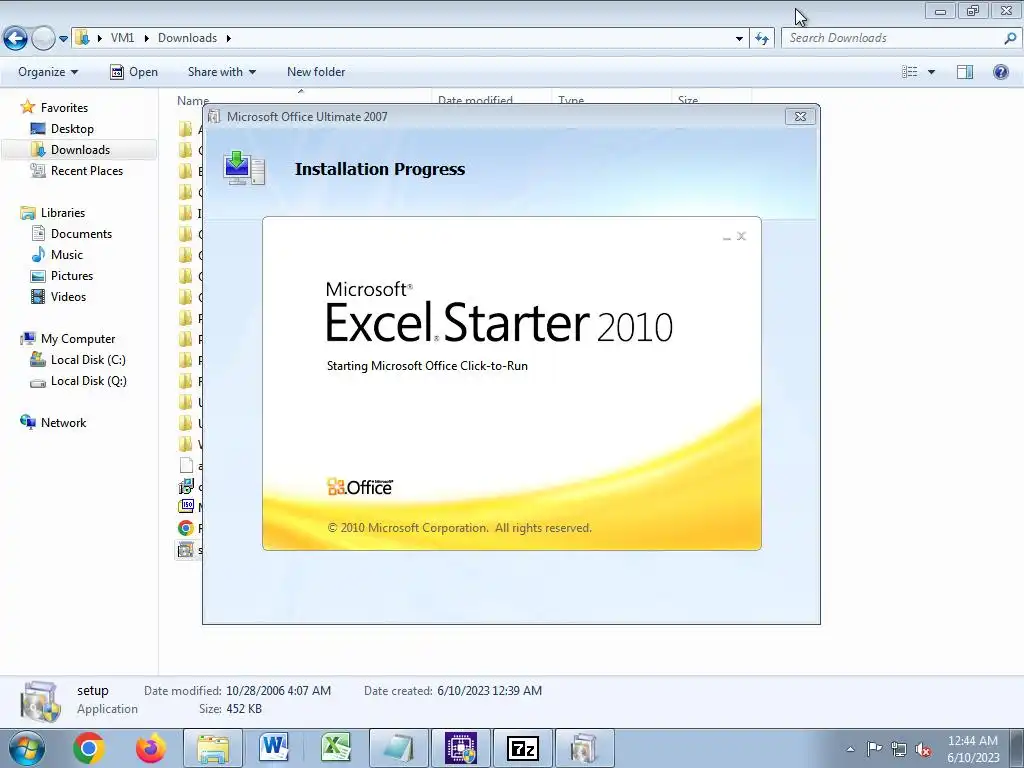Click the ISO file icon in file list
1024x768 pixels.
click(x=186, y=506)
